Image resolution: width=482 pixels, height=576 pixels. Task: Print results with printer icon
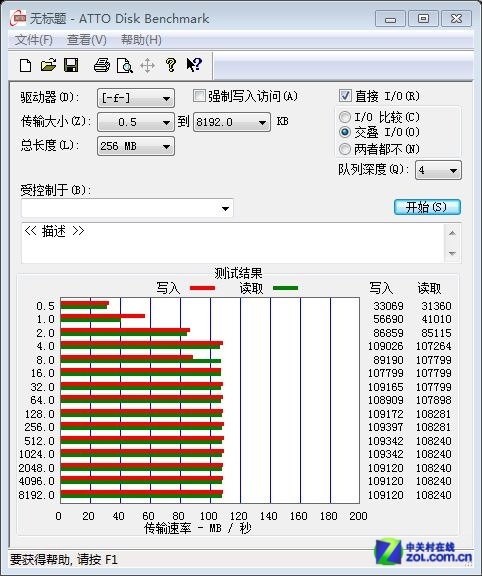pos(102,65)
